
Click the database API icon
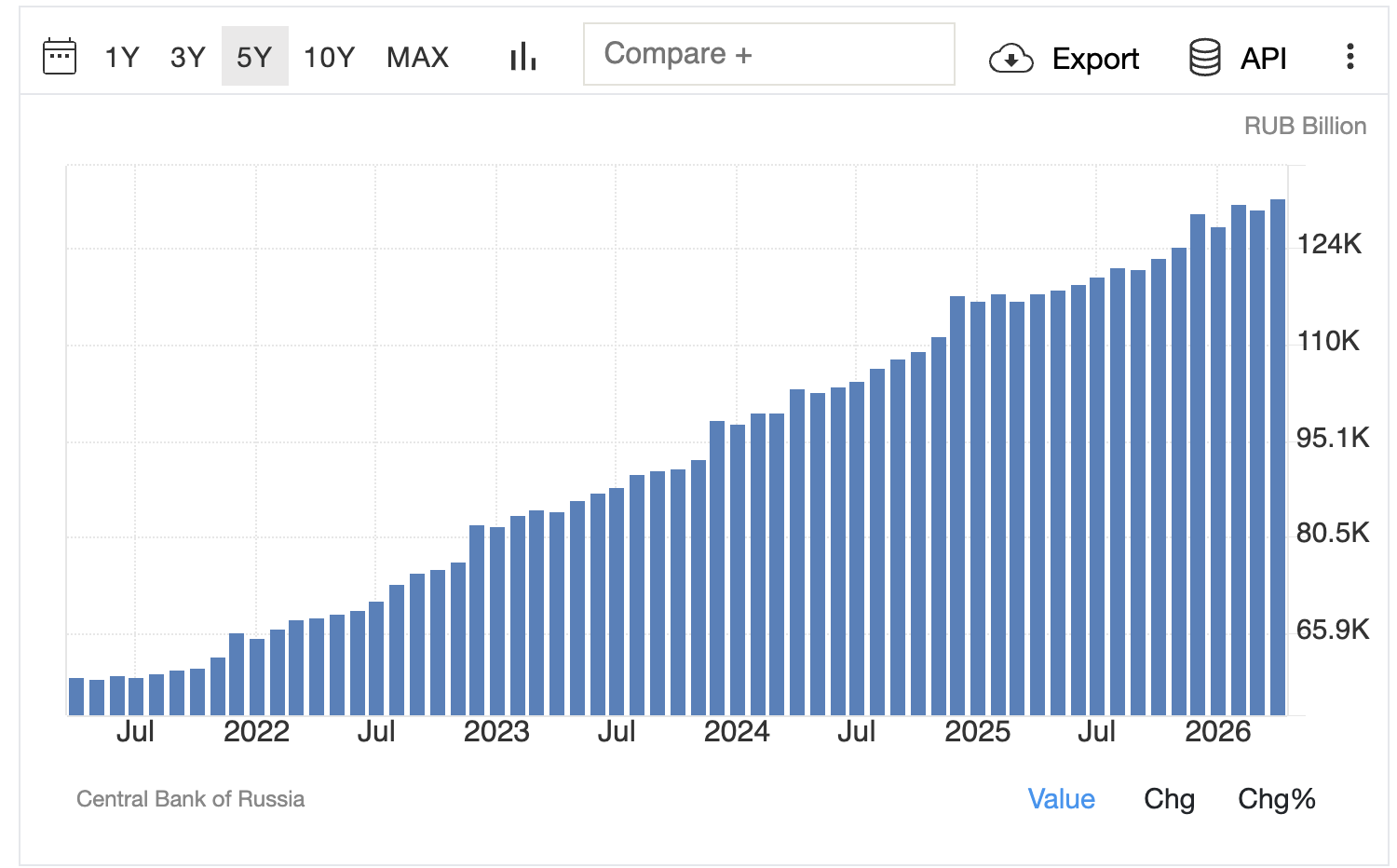tap(1205, 58)
